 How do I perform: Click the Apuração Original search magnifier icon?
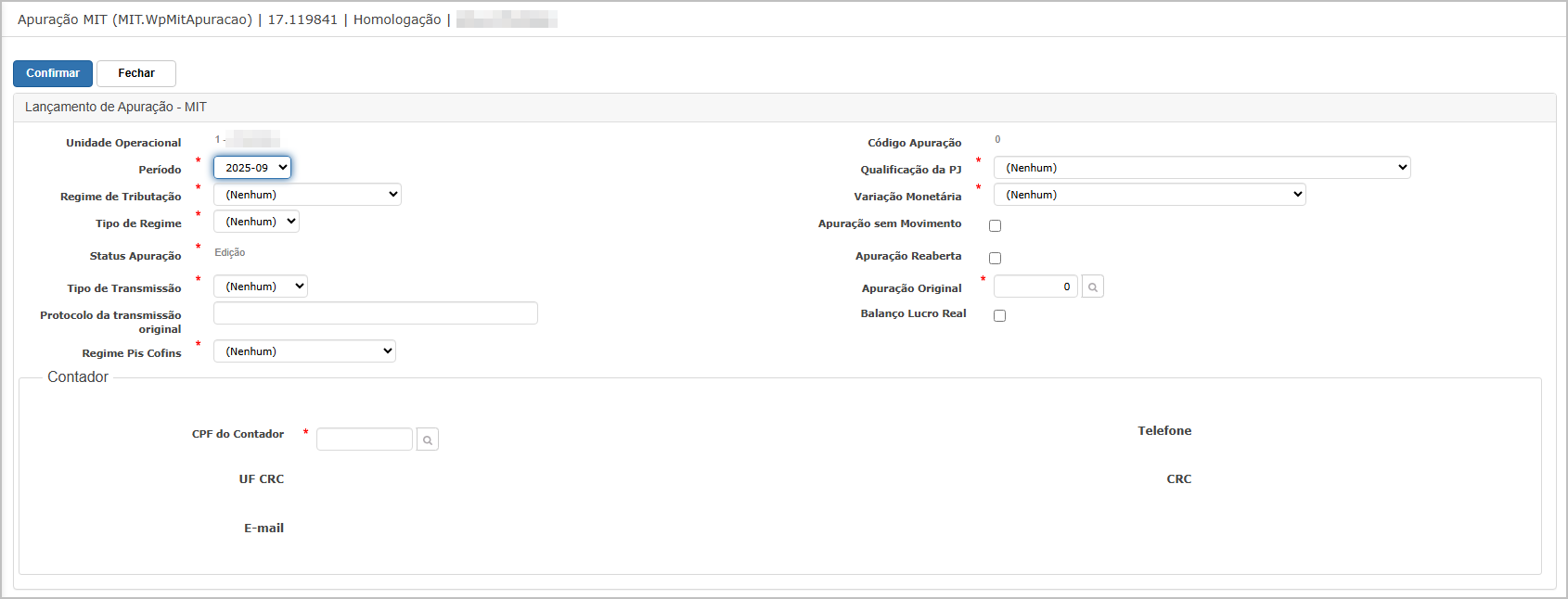(1093, 287)
